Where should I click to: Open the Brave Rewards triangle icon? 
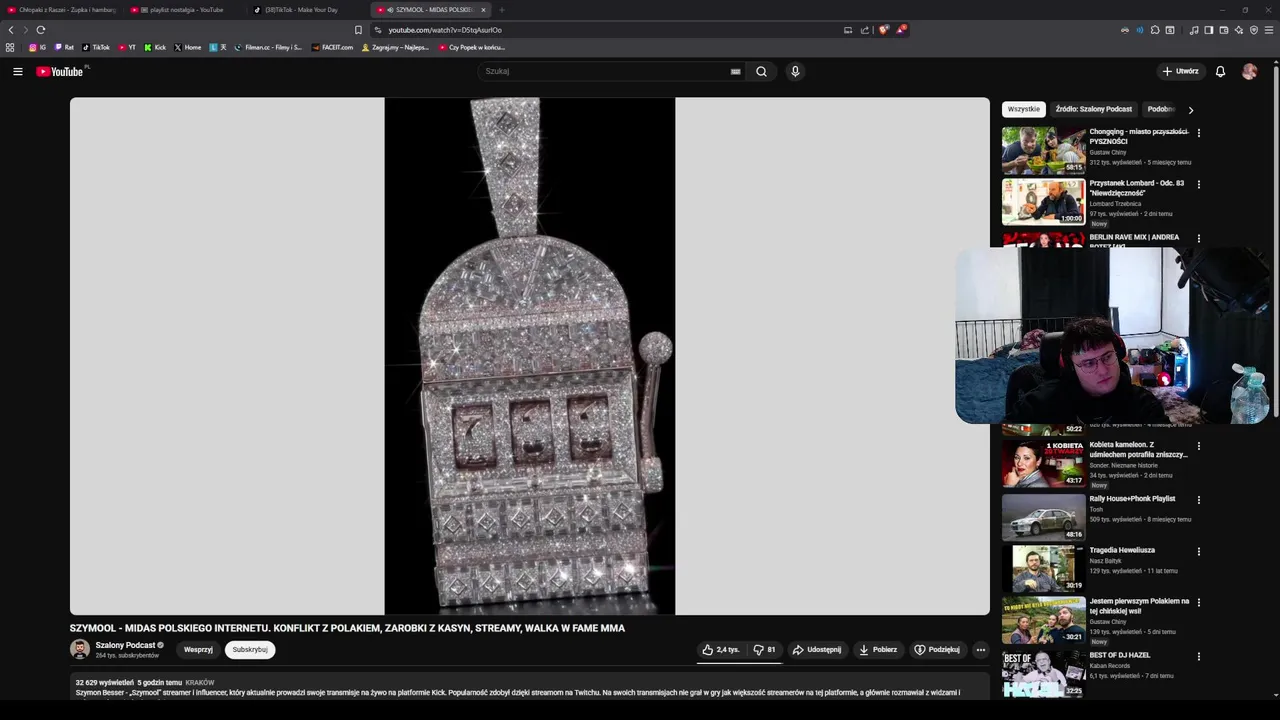click(901, 30)
